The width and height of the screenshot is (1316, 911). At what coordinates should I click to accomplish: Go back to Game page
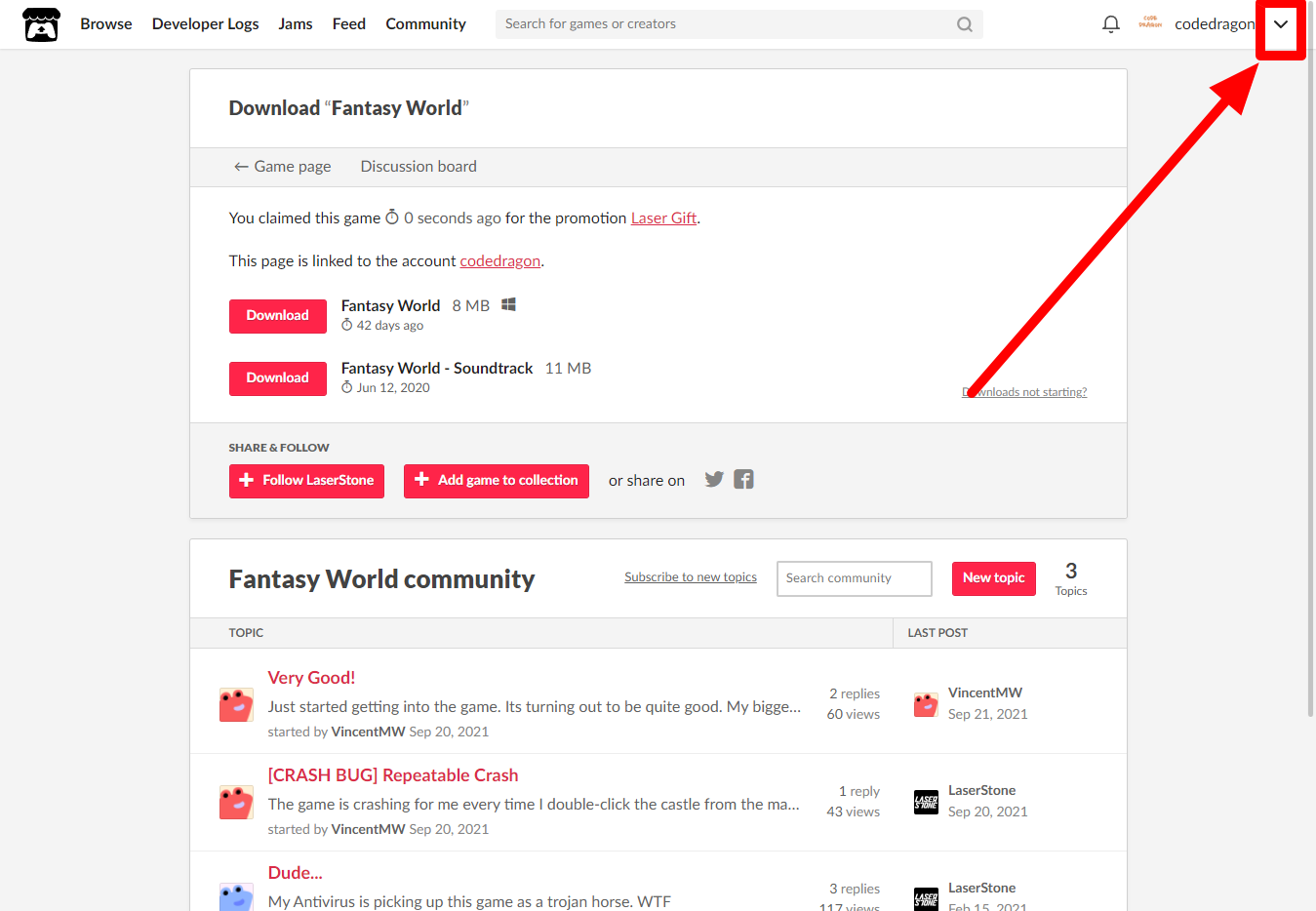click(x=282, y=167)
